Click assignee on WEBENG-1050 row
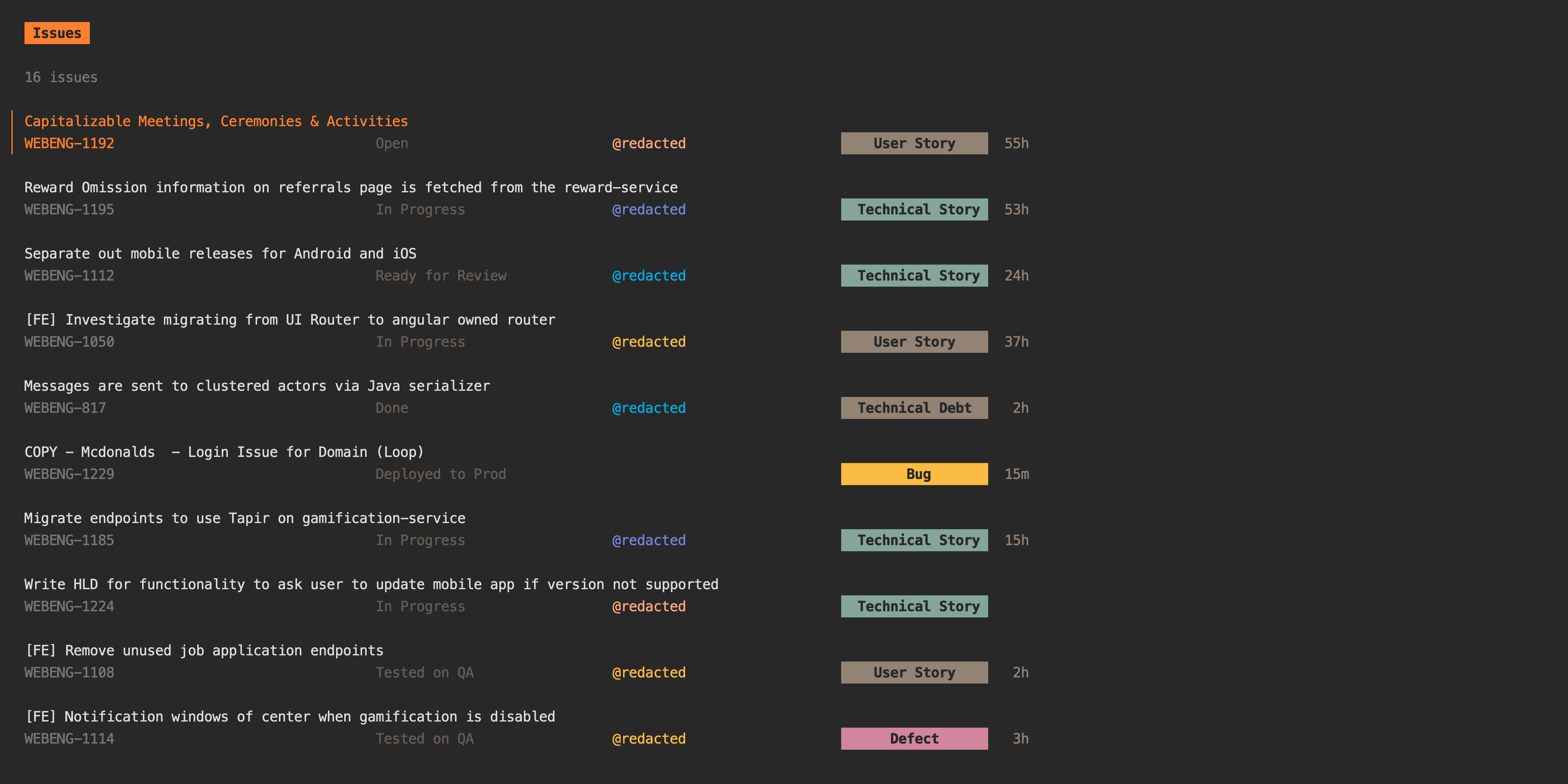This screenshot has height=784, width=1568. (648, 342)
